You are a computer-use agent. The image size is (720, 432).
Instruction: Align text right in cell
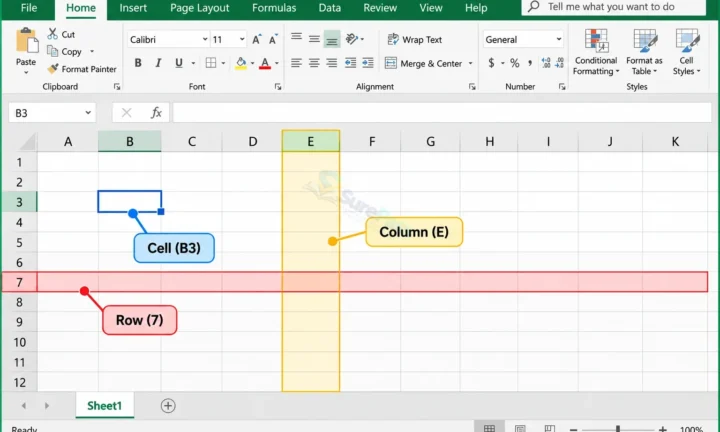pos(332,63)
